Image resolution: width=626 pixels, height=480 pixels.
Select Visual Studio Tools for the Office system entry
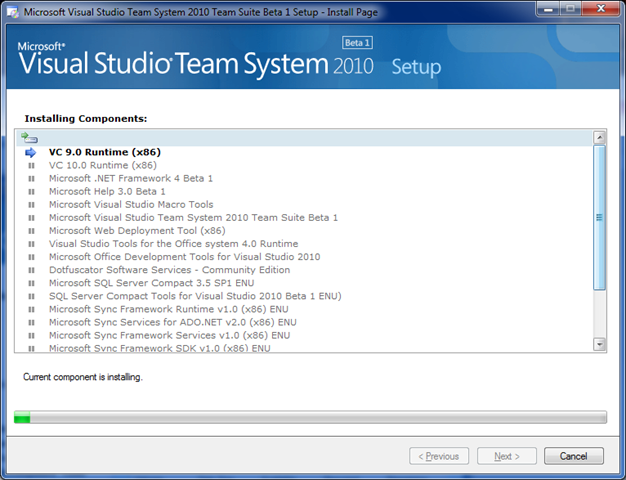coord(173,244)
